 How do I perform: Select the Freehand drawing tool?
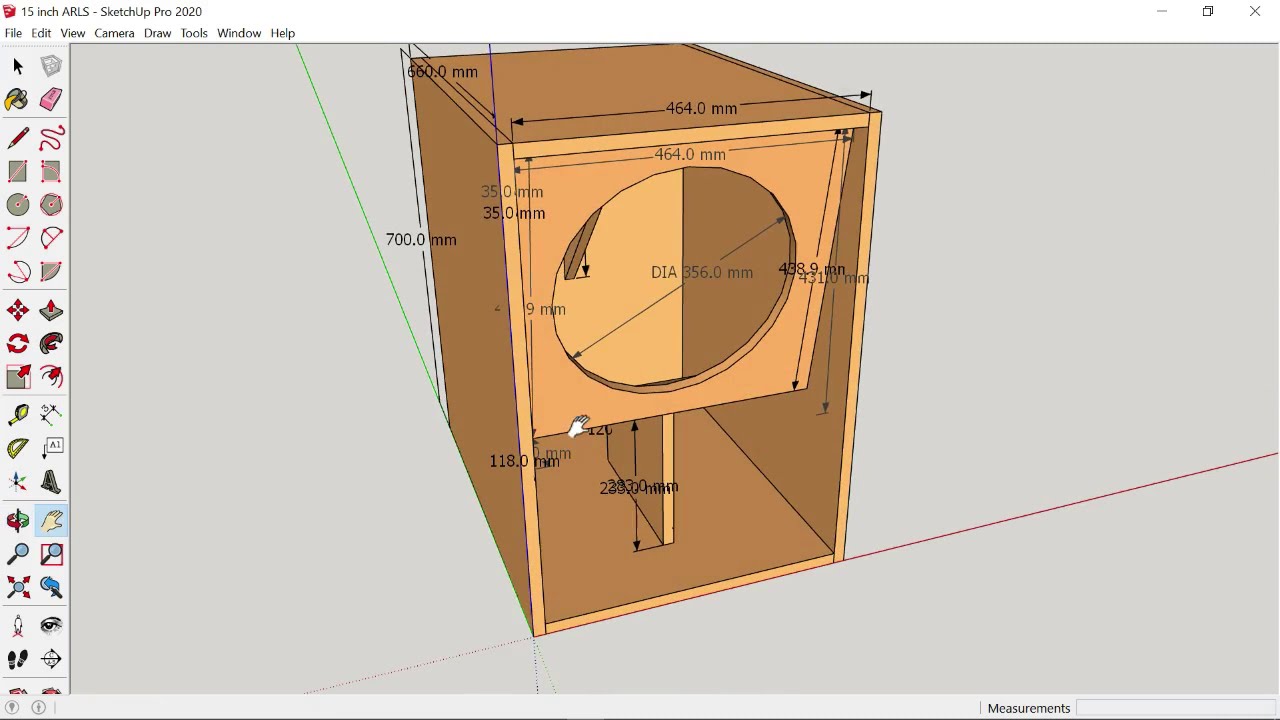pyautogui.click(x=51, y=138)
